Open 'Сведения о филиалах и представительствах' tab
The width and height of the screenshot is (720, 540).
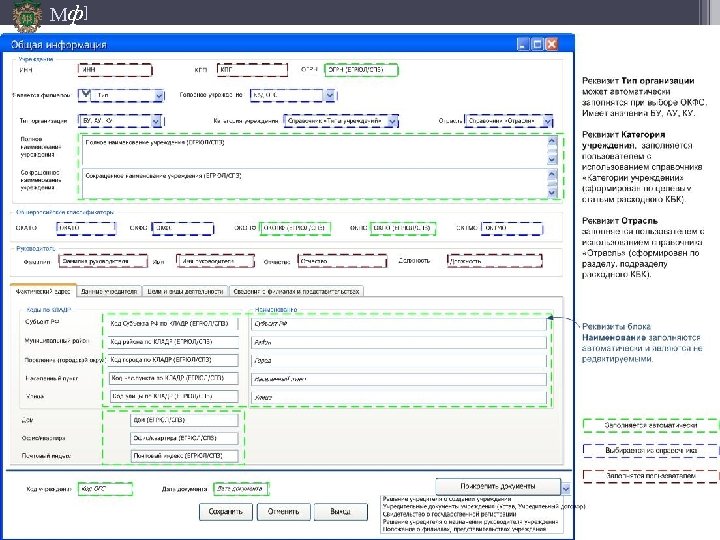(x=296, y=291)
